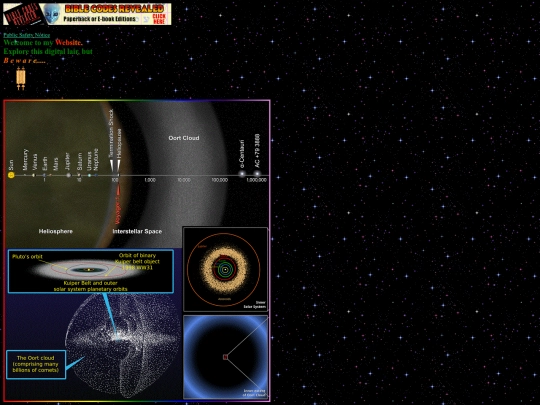Select the 'Welcome to my Website.' heading
This screenshot has height=405, width=540.
tap(43, 43)
